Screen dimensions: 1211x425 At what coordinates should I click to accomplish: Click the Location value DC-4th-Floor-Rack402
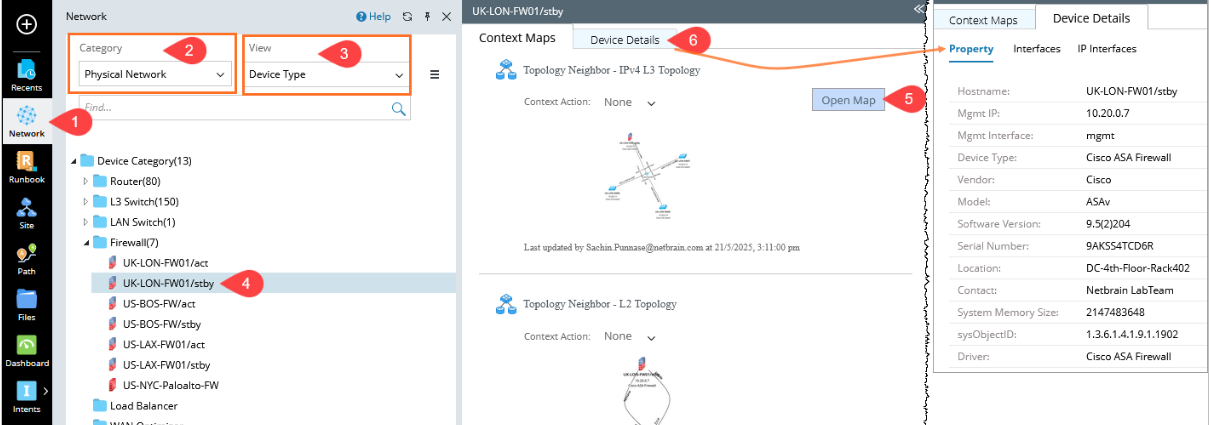pyautogui.click(x=1139, y=268)
